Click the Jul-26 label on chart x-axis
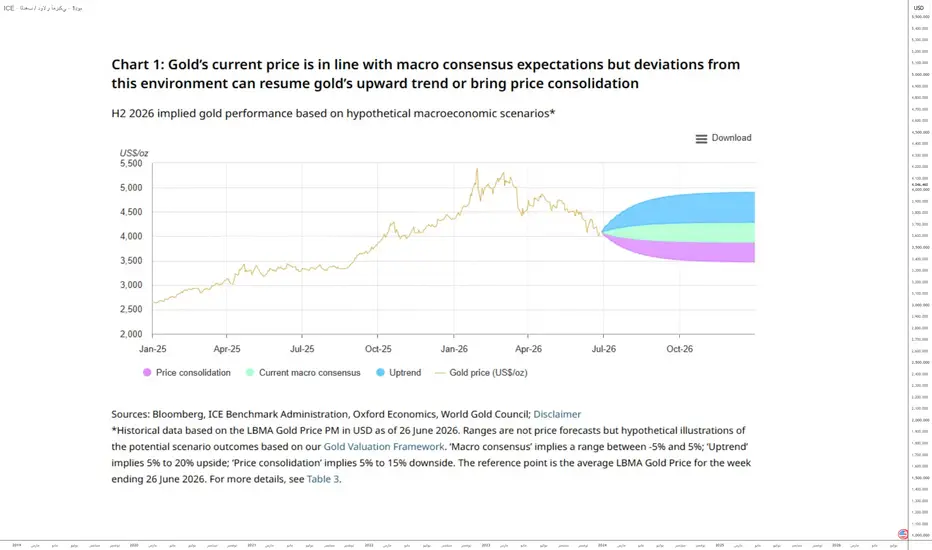Viewport: 932px width, 550px height. tap(603, 349)
